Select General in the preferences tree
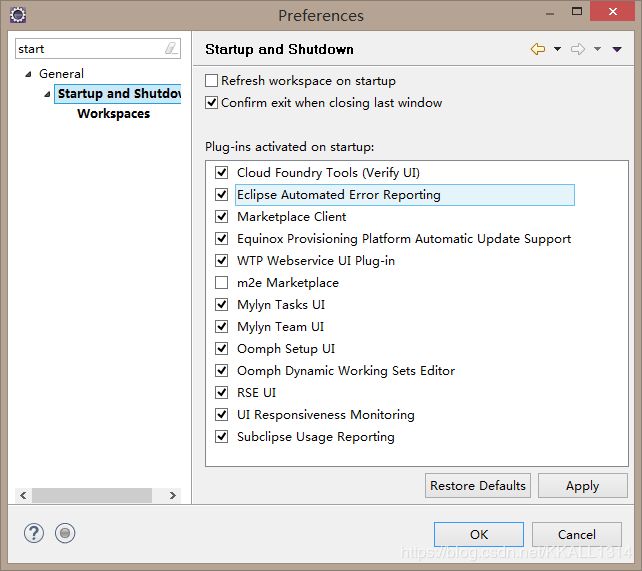This screenshot has height=571, width=642. [x=61, y=74]
